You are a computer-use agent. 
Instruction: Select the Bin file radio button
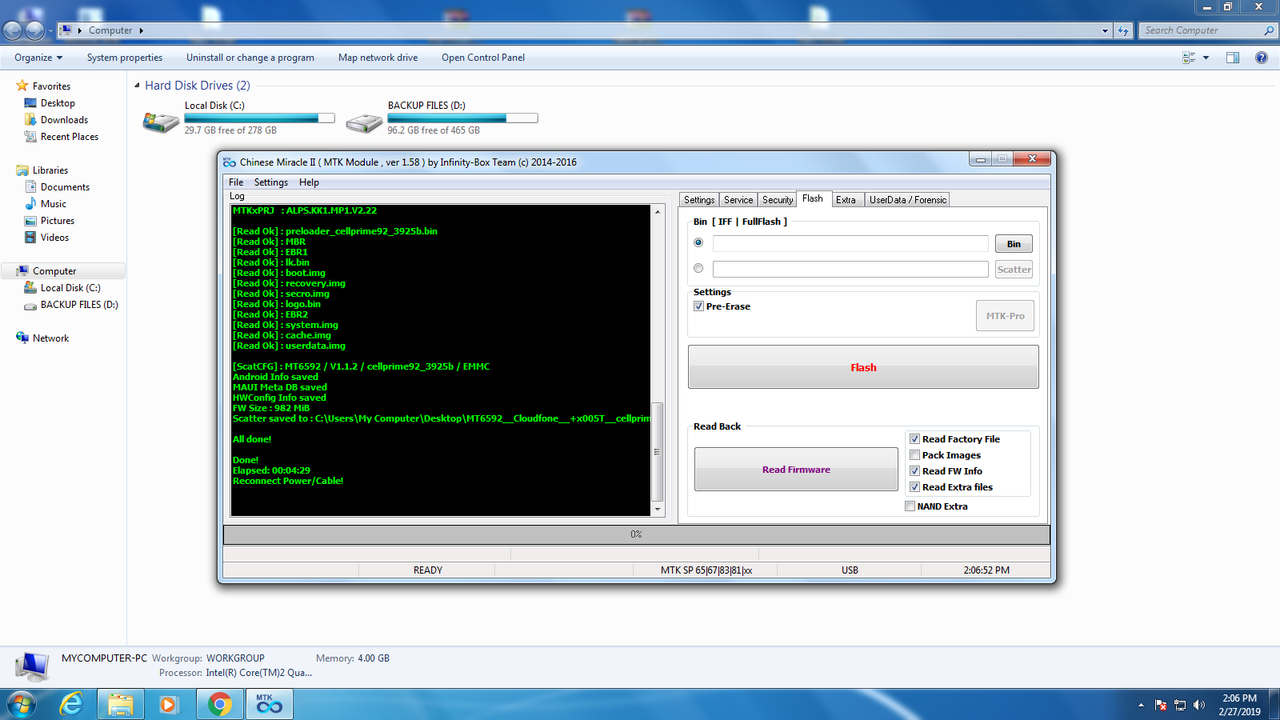click(x=698, y=243)
